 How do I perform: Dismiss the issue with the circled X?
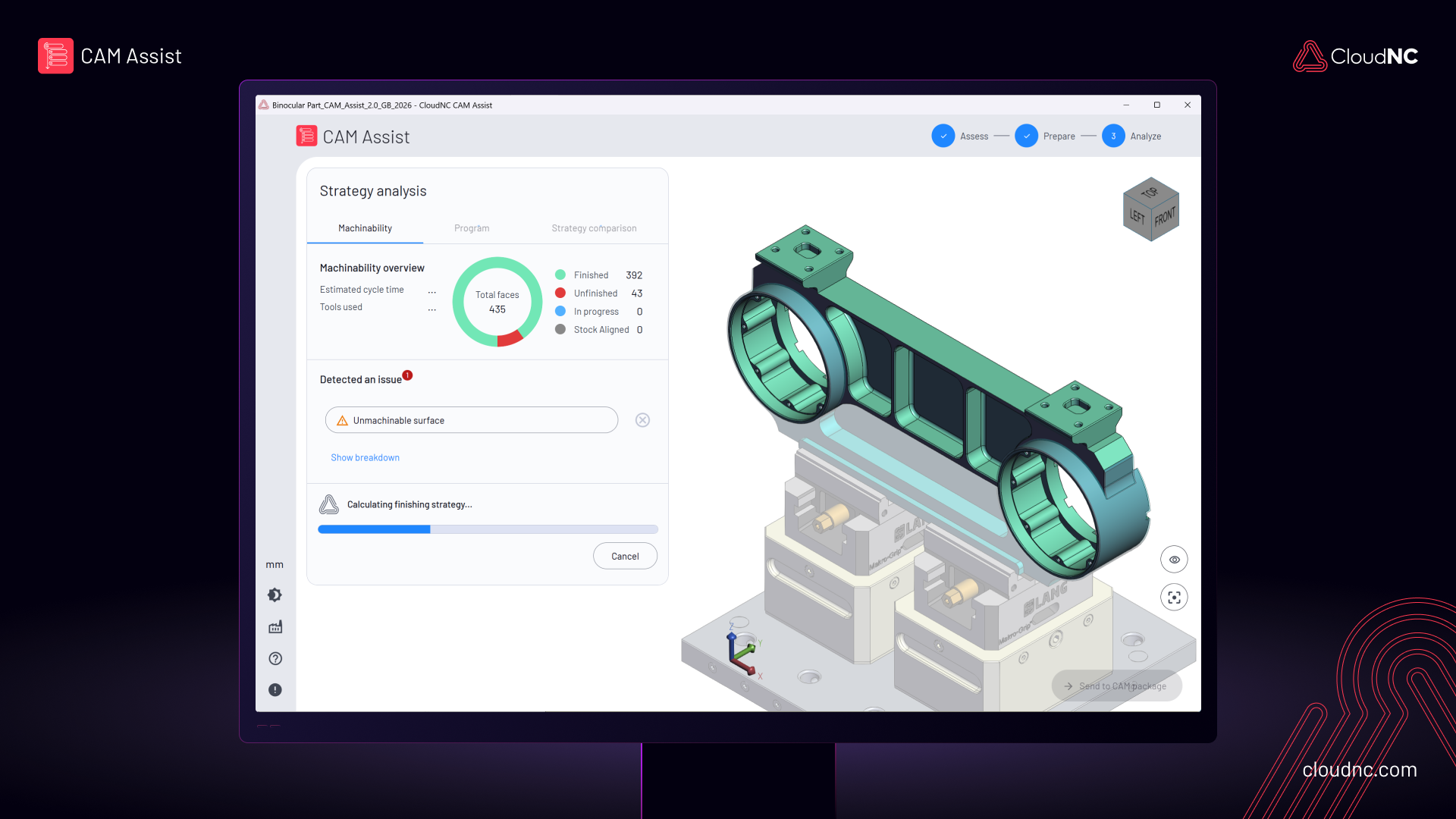point(642,419)
